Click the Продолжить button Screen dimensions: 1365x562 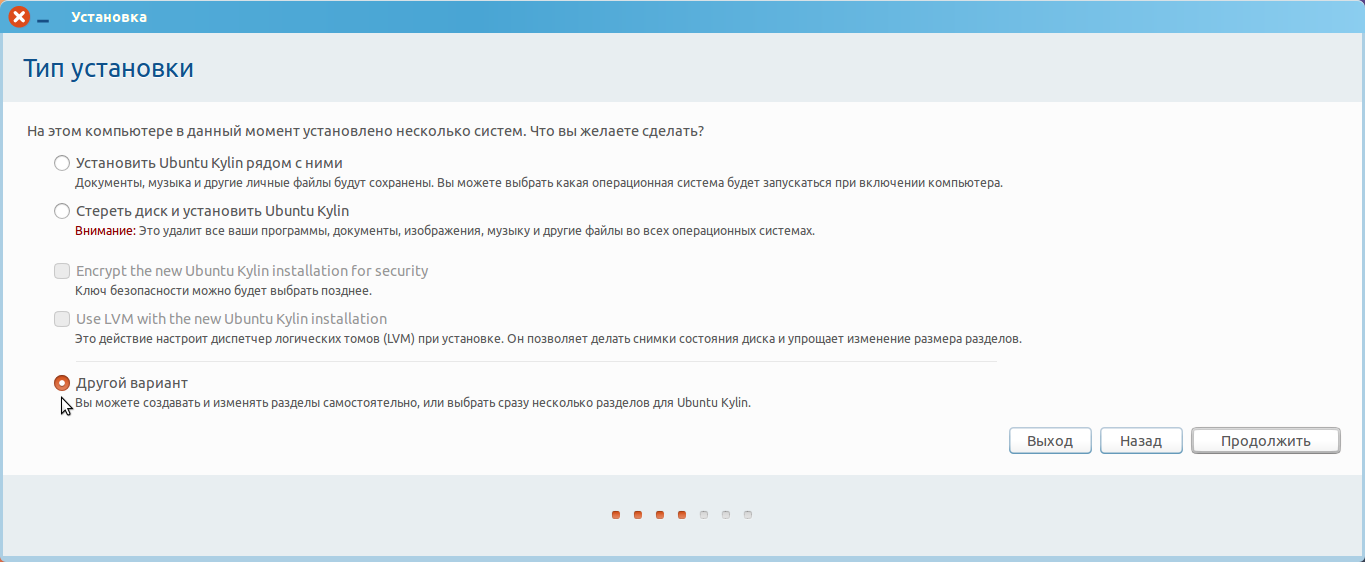pos(1266,441)
